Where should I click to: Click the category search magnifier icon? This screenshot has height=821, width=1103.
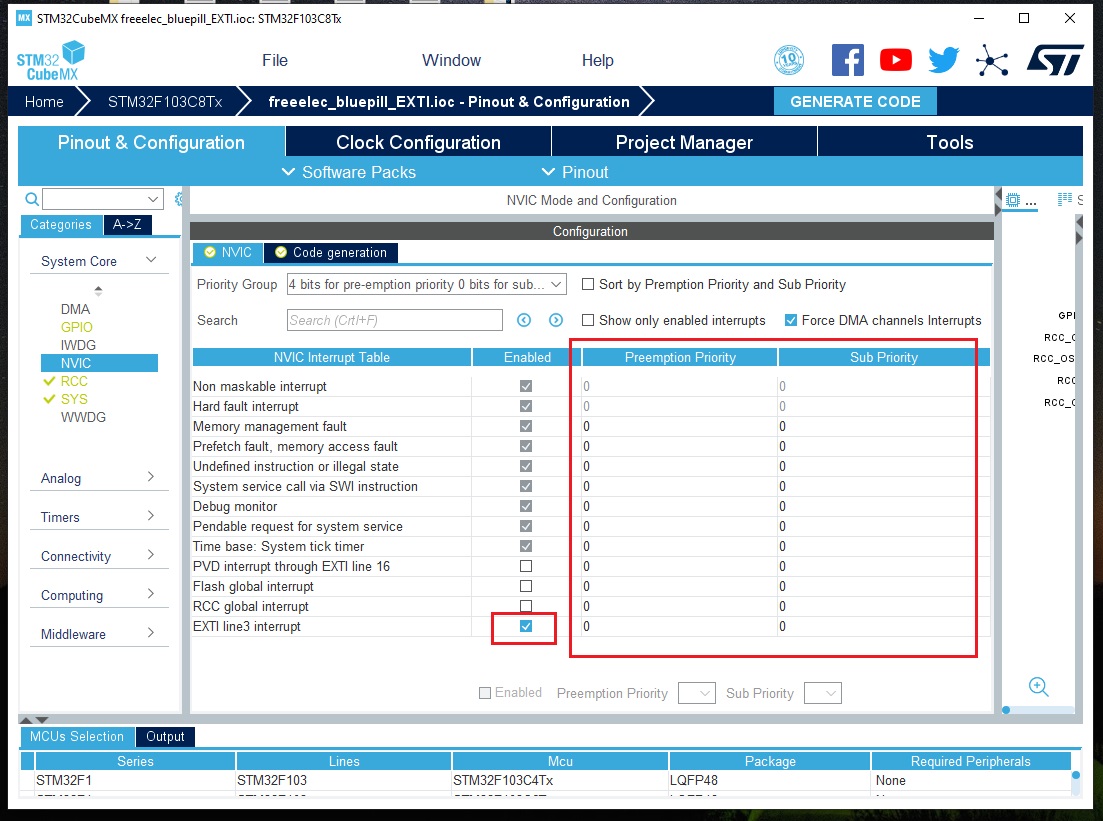[x=32, y=199]
